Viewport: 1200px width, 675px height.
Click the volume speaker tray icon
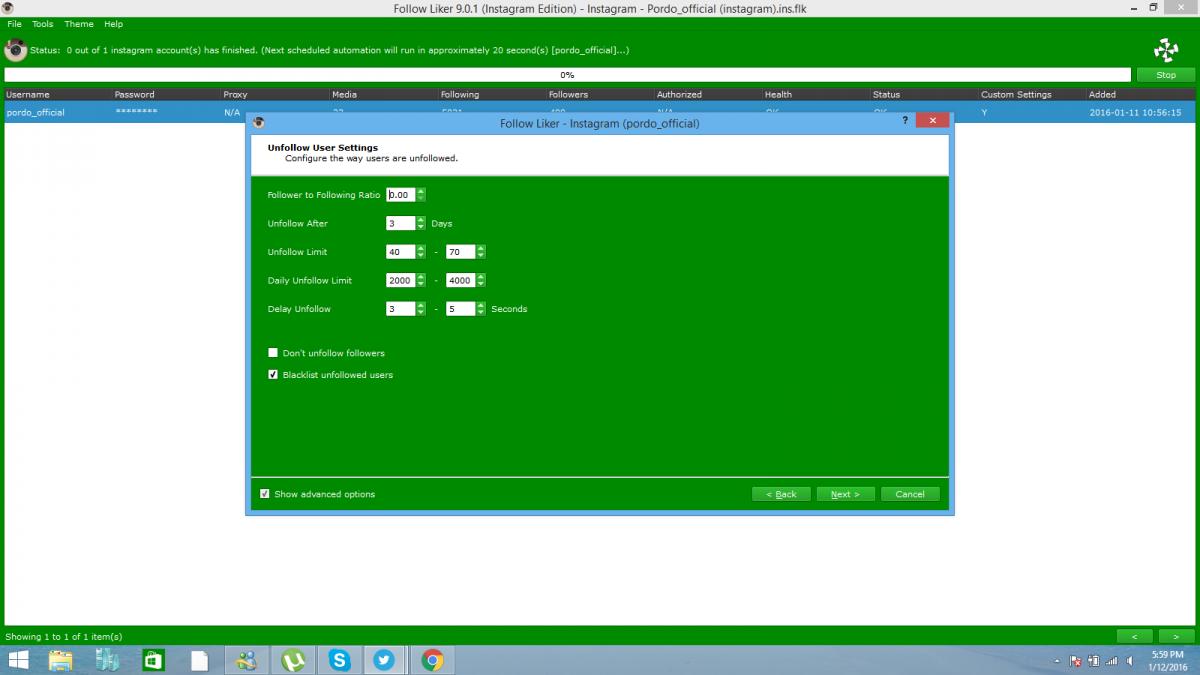click(1129, 661)
